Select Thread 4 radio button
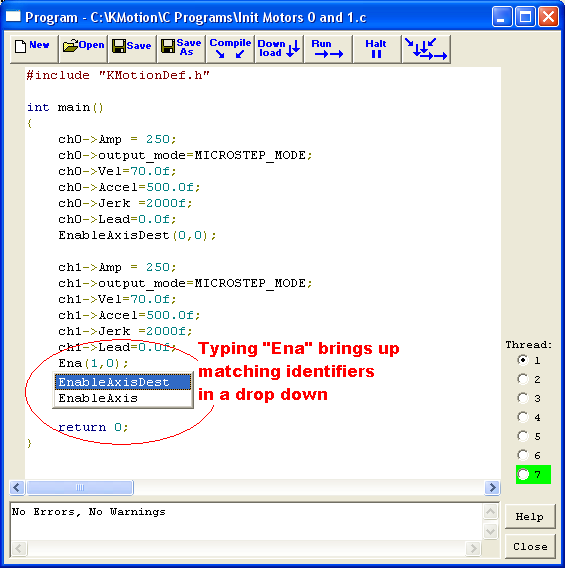This screenshot has width=565, height=568. click(523, 417)
